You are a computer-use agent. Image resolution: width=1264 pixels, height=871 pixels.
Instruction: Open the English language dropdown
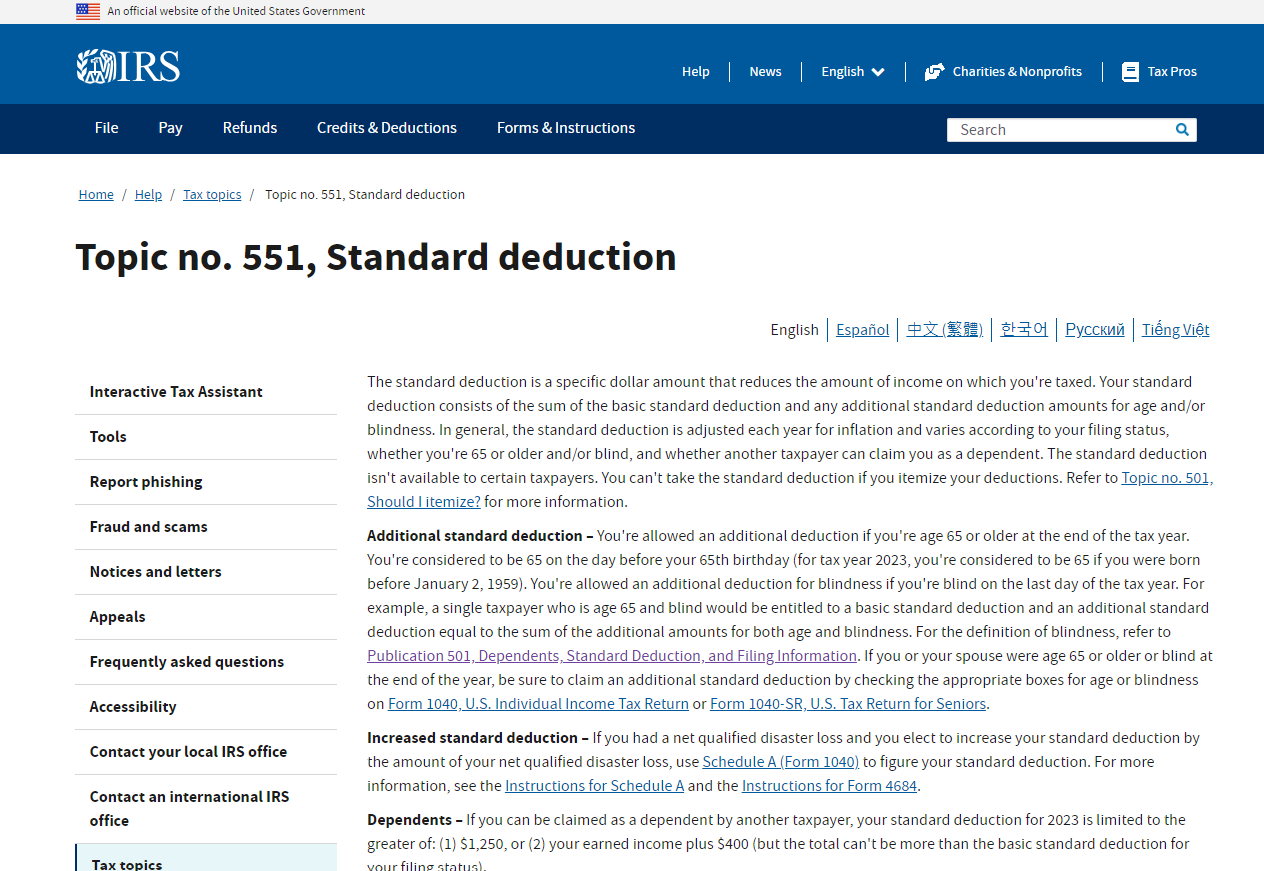coord(853,72)
